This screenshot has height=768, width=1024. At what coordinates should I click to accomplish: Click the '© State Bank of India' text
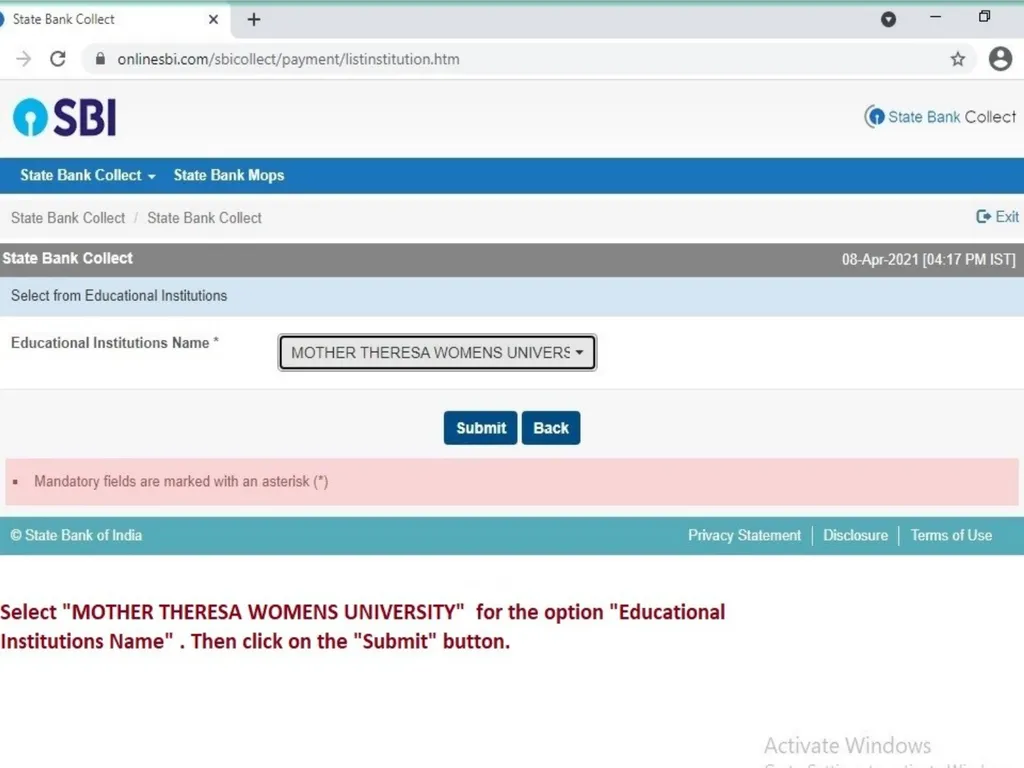pos(76,536)
